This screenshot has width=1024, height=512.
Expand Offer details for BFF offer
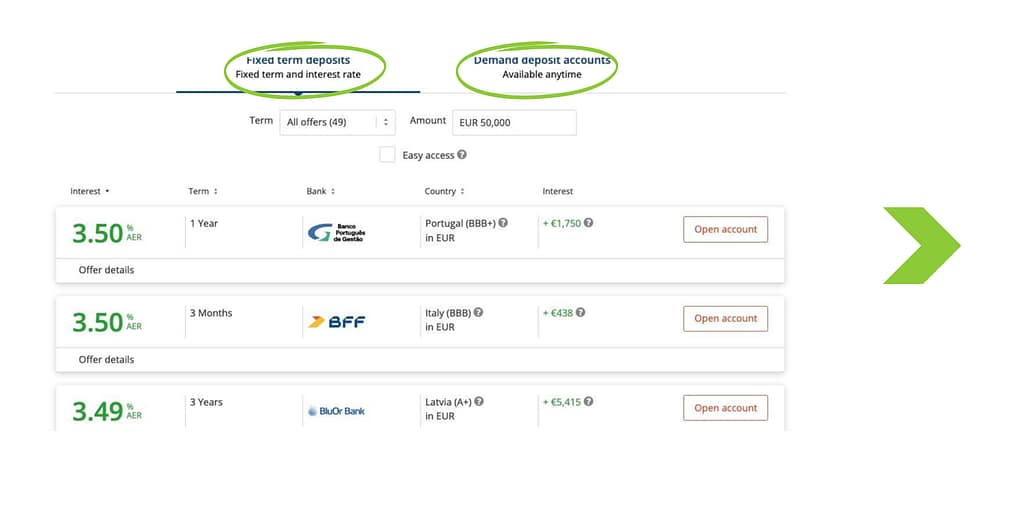106,359
